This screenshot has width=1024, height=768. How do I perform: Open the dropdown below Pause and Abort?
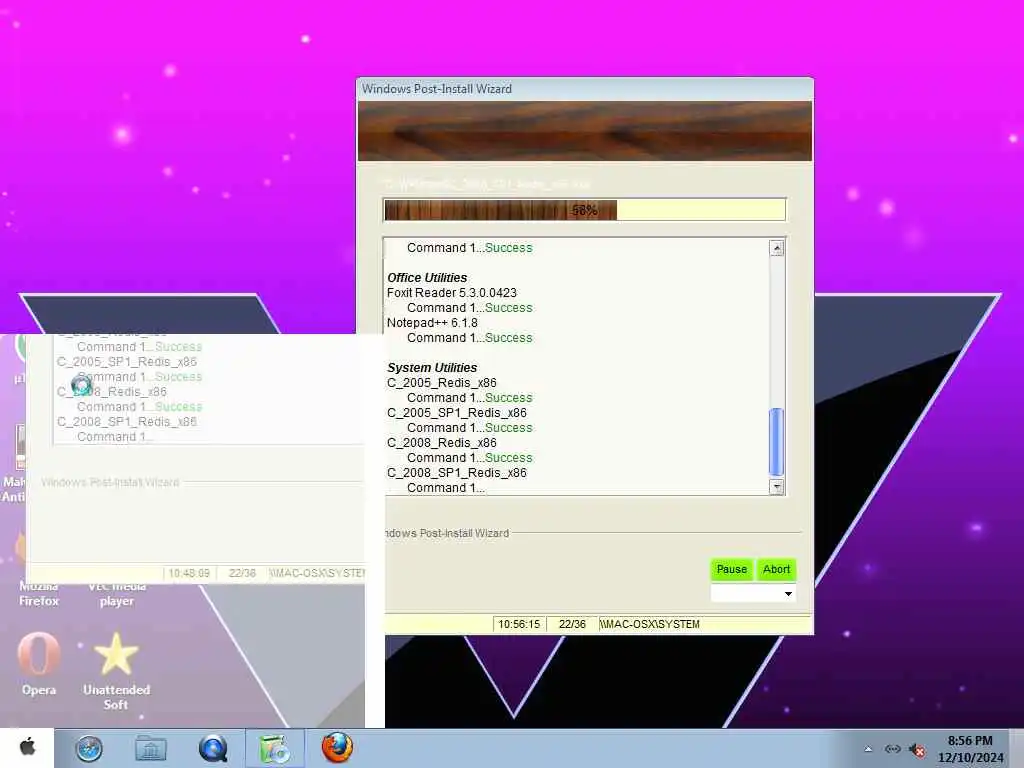tap(753, 594)
